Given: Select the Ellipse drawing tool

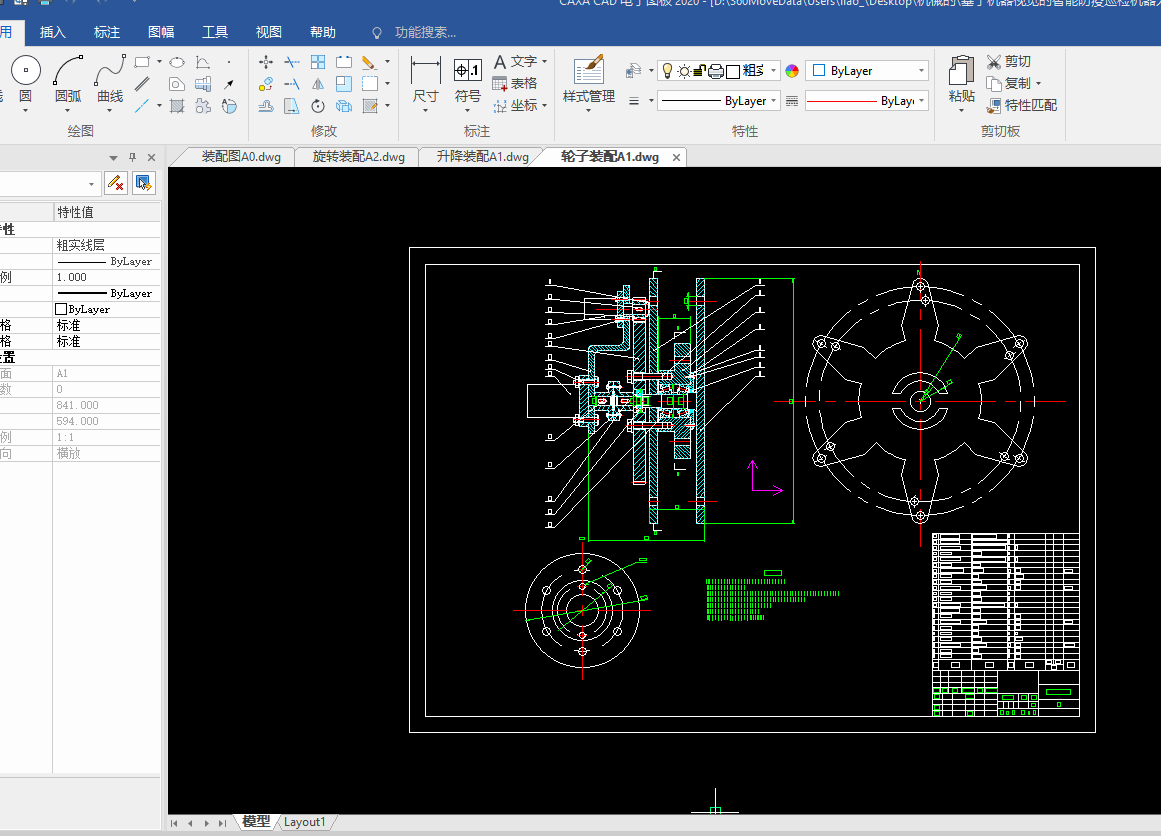Looking at the screenshot, I should (177, 62).
